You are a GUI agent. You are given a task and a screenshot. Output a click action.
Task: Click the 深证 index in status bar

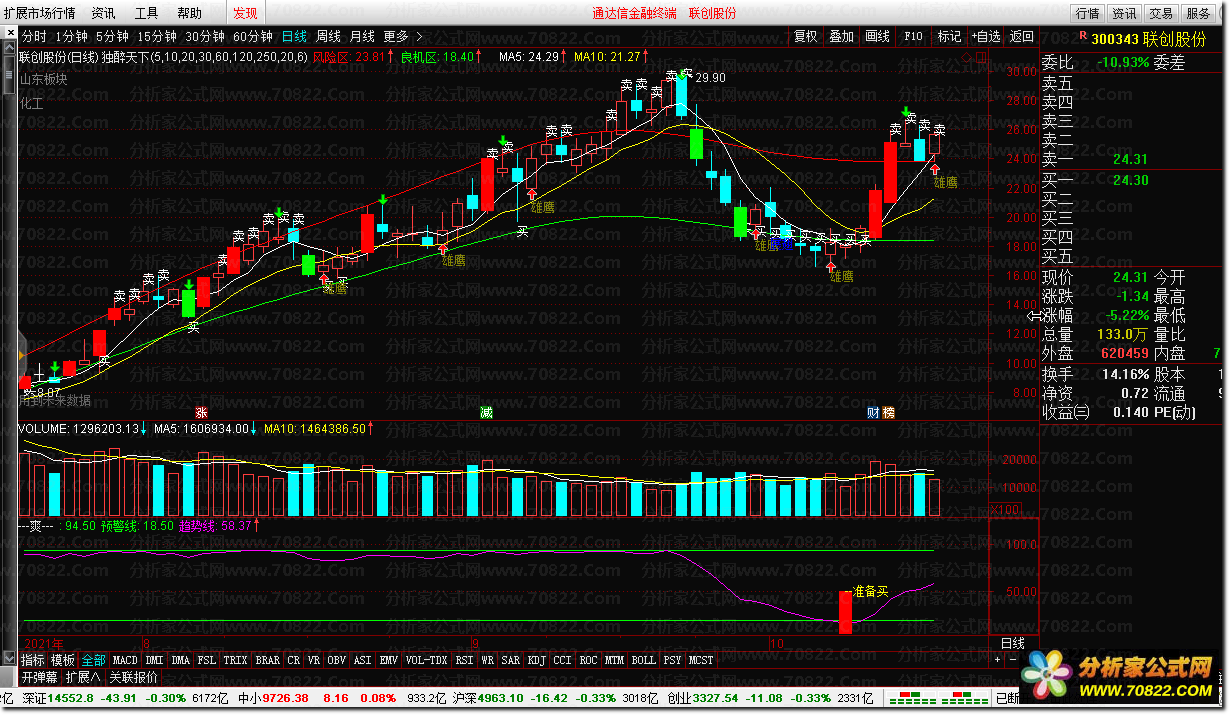[34, 698]
